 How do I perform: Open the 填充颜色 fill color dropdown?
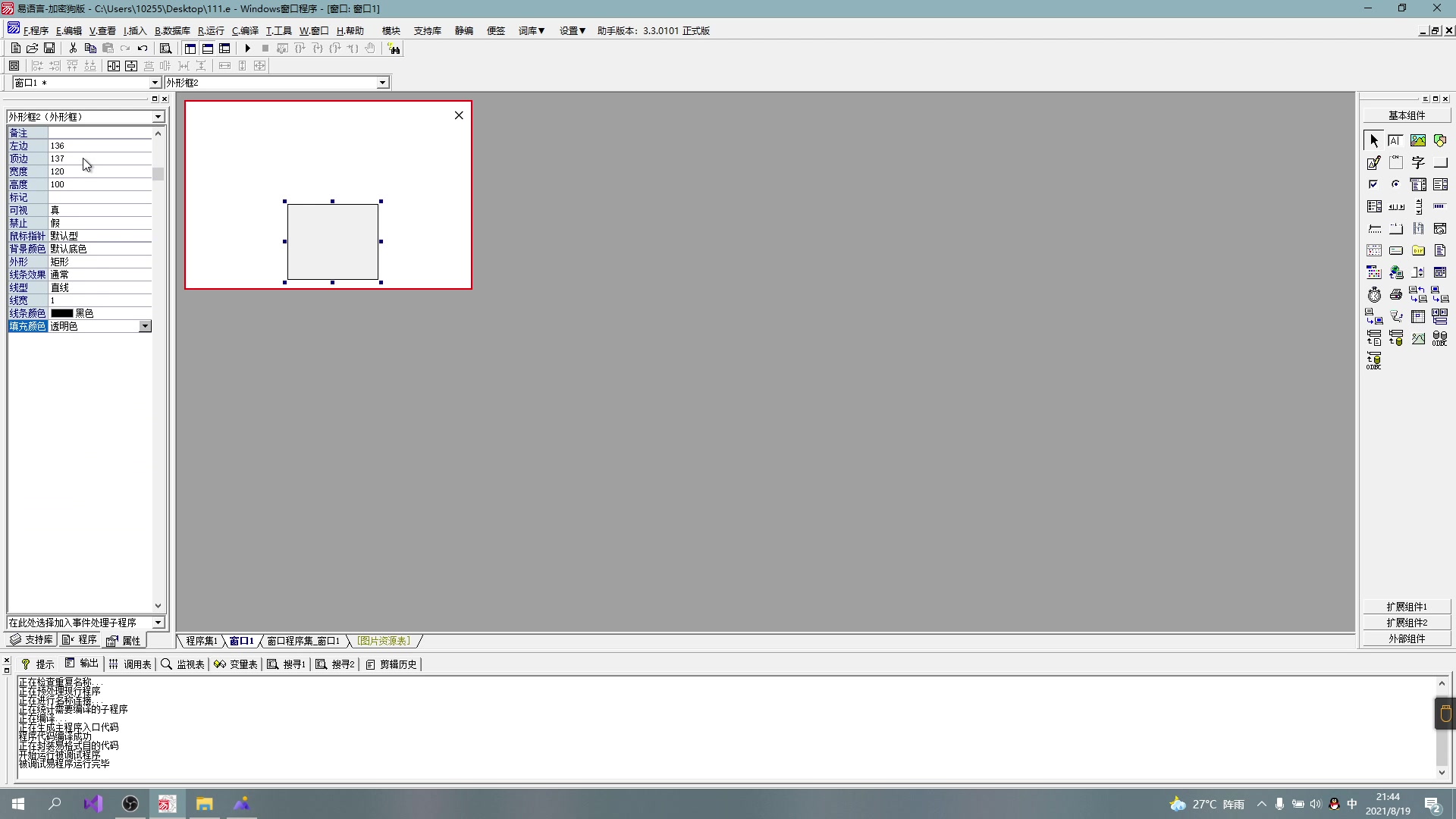(x=145, y=326)
